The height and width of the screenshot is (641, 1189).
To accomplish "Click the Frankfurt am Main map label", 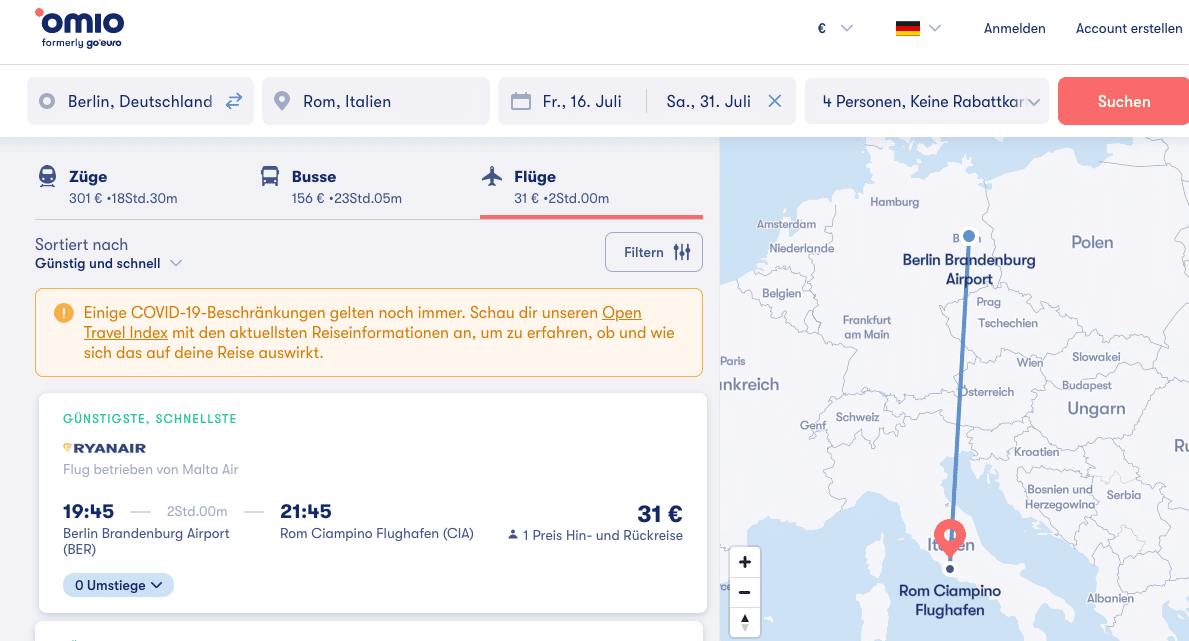I will click(x=867, y=327).
